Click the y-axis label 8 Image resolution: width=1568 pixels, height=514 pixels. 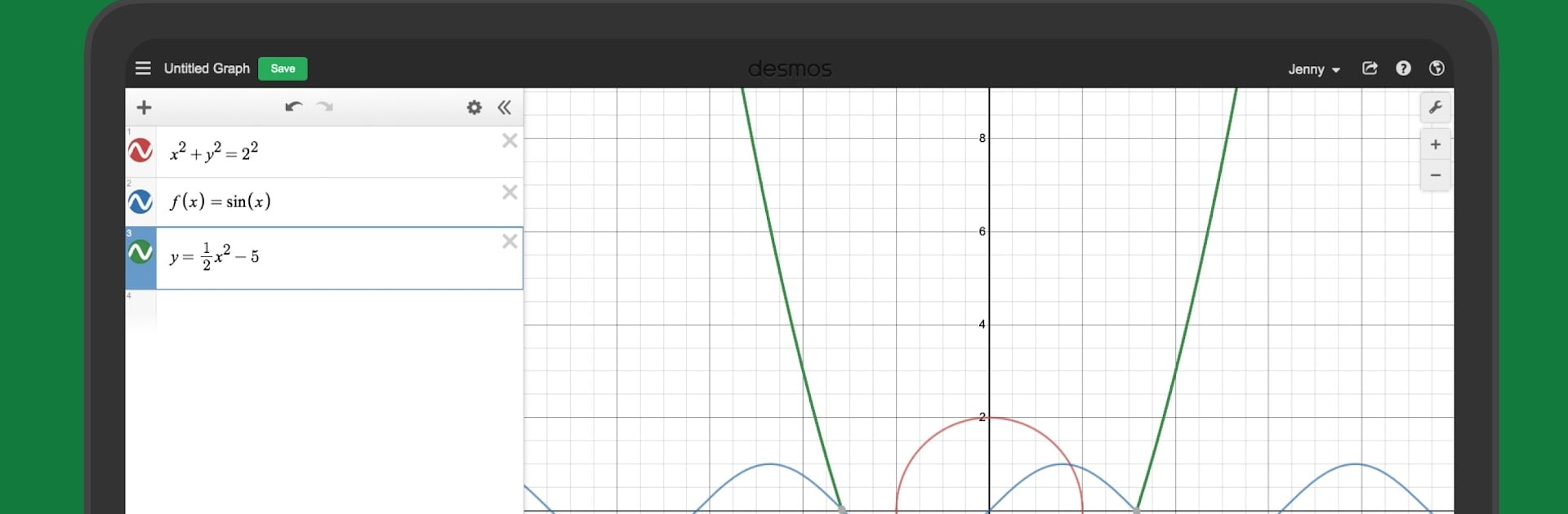pos(982,138)
